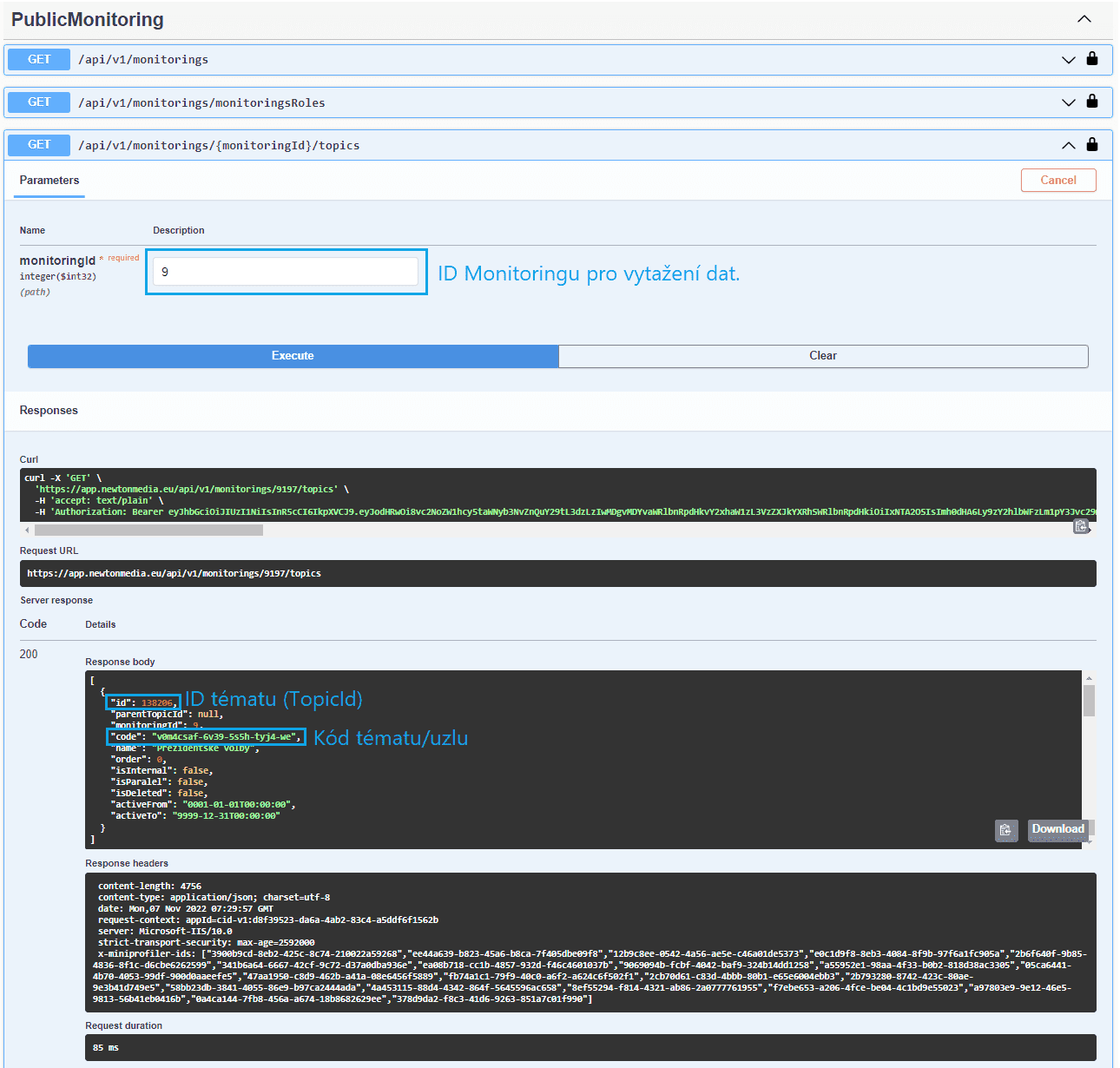Click the monitoringId input field
Screen dimensions: 1120x1068
[x=286, y=272]
